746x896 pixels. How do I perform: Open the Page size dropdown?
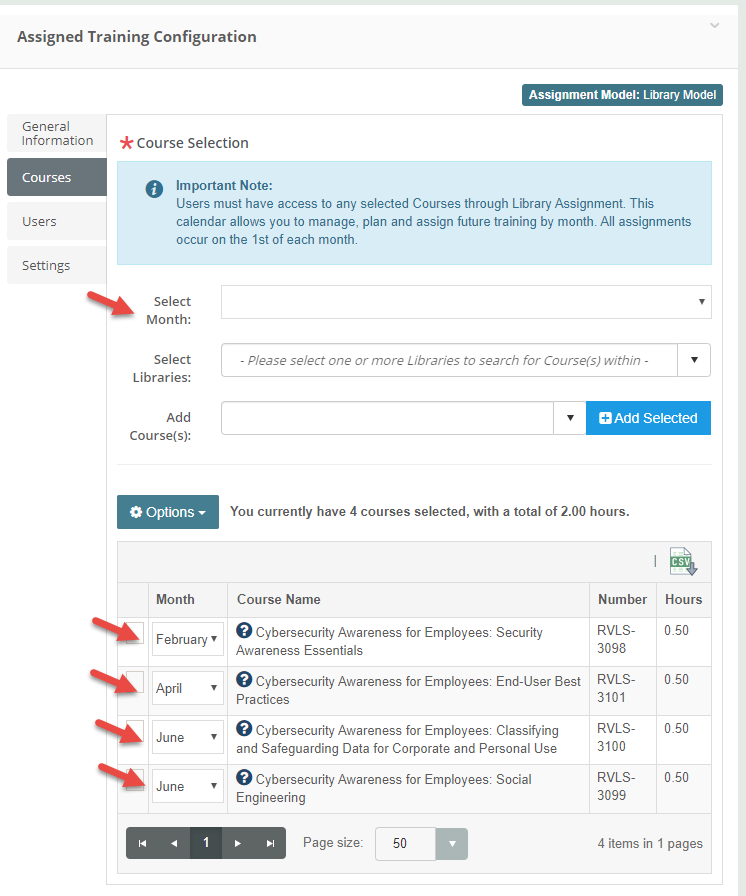tap(452, 843)
